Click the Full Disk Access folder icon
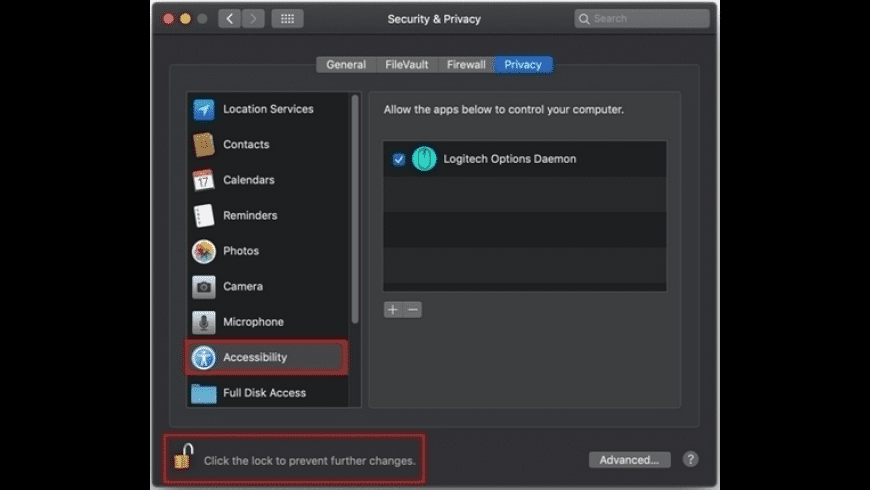 click(x=204, y=393)
